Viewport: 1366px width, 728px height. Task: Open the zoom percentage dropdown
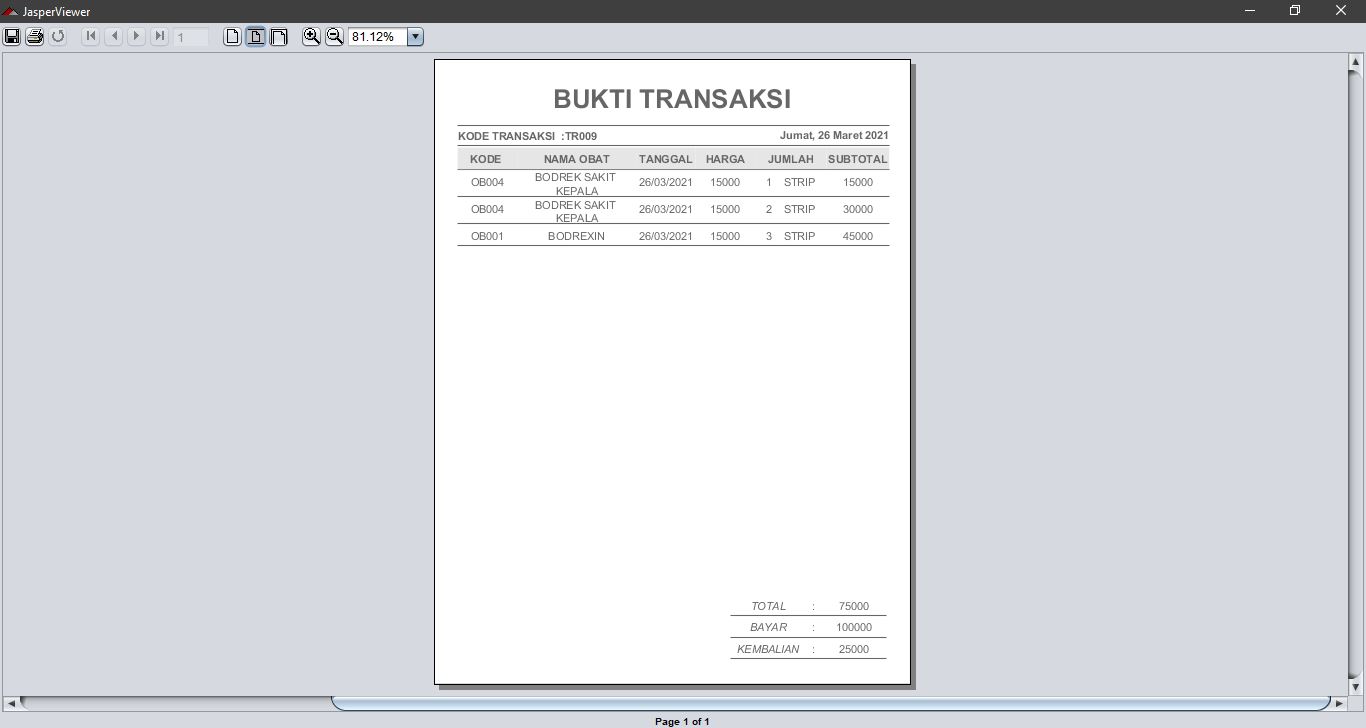[x=414, y=36]
